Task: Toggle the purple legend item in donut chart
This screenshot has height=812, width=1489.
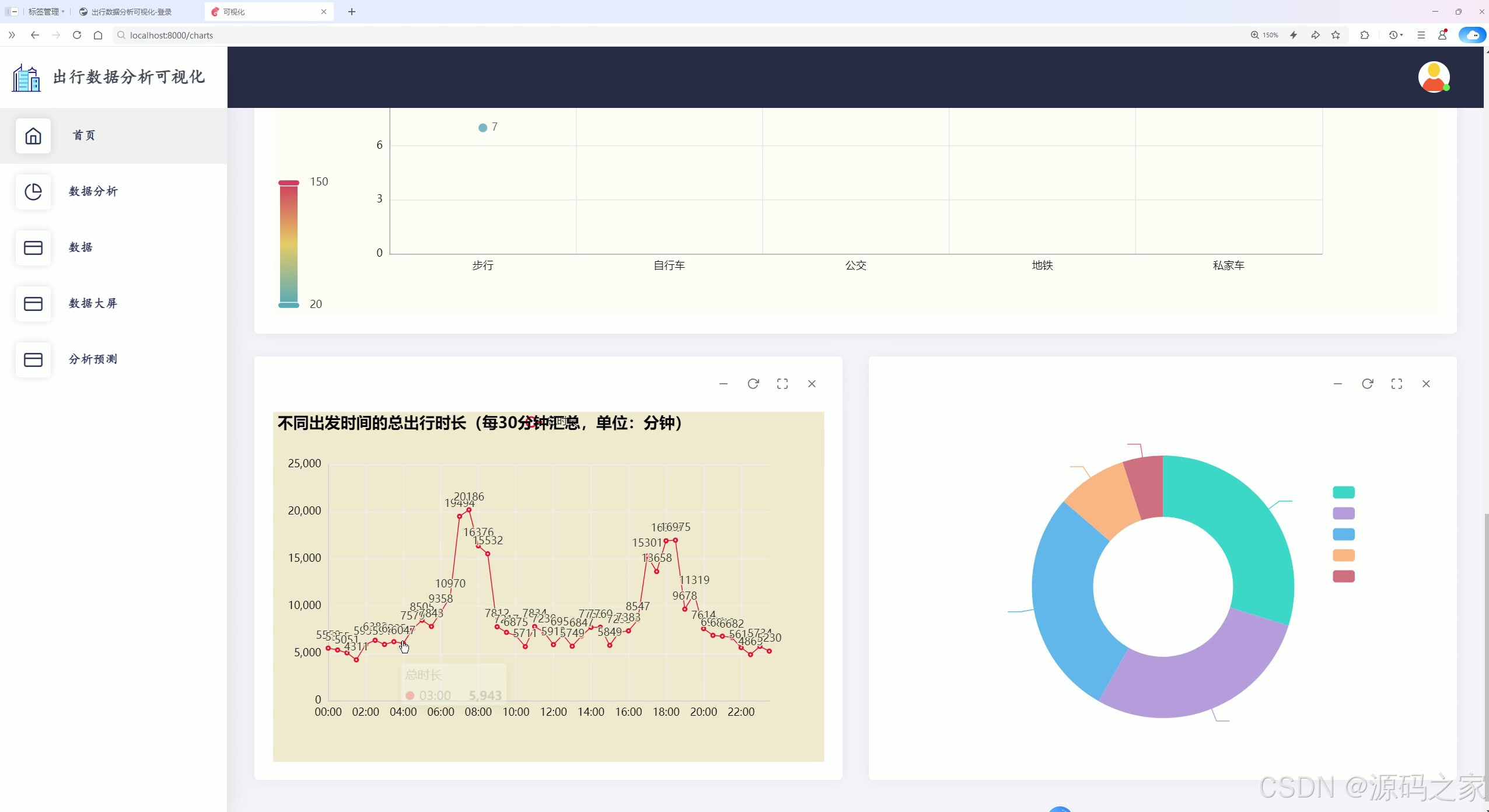Action: 1343,513
